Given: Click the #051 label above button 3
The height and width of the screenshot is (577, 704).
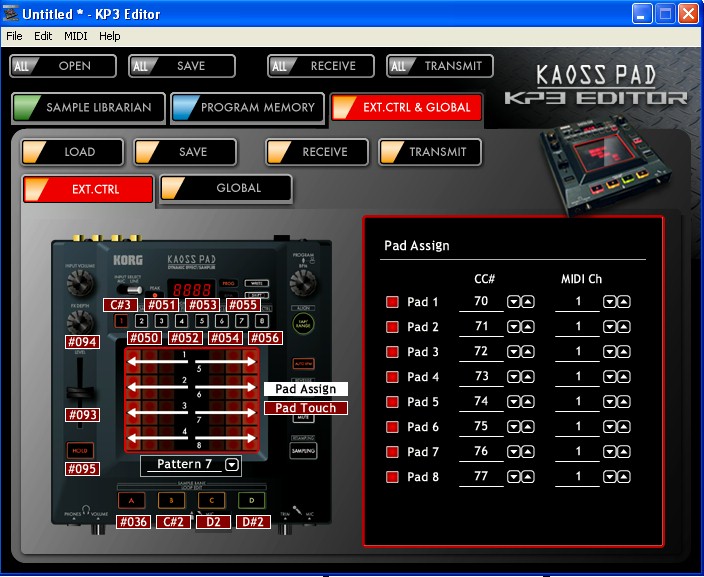Looking at the screenshot, I should point(162,305).
